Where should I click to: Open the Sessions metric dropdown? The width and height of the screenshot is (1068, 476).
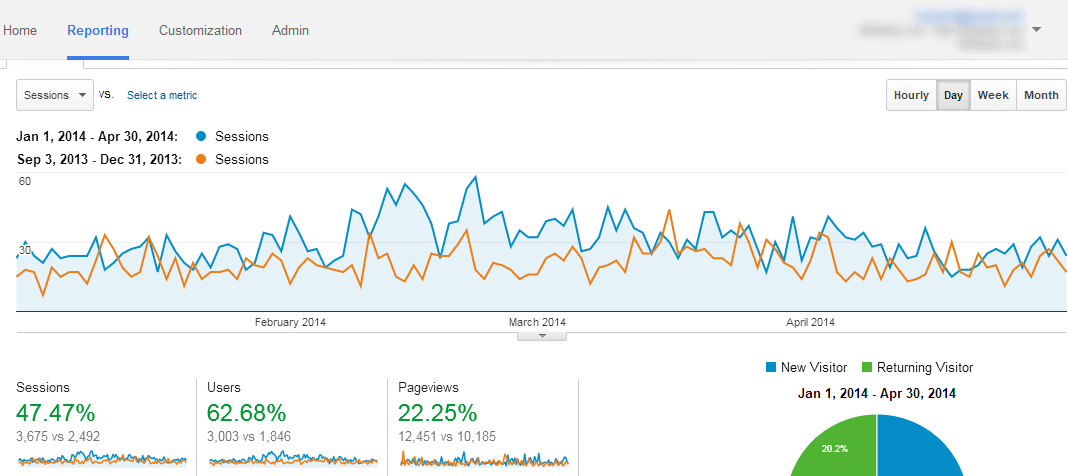[55, 95]
